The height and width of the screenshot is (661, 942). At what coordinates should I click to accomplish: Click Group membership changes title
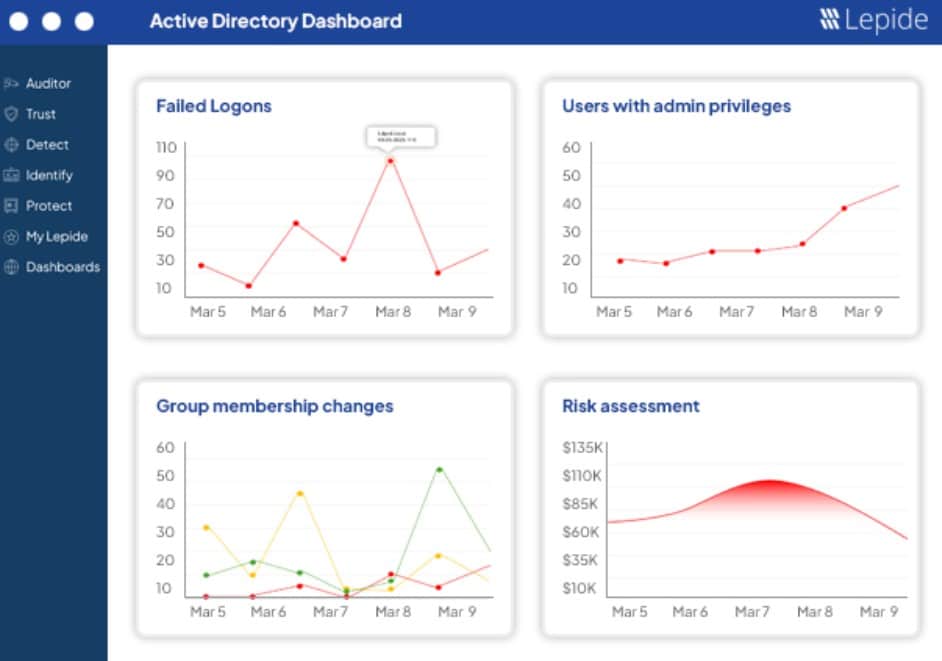[x=275, y=406]
